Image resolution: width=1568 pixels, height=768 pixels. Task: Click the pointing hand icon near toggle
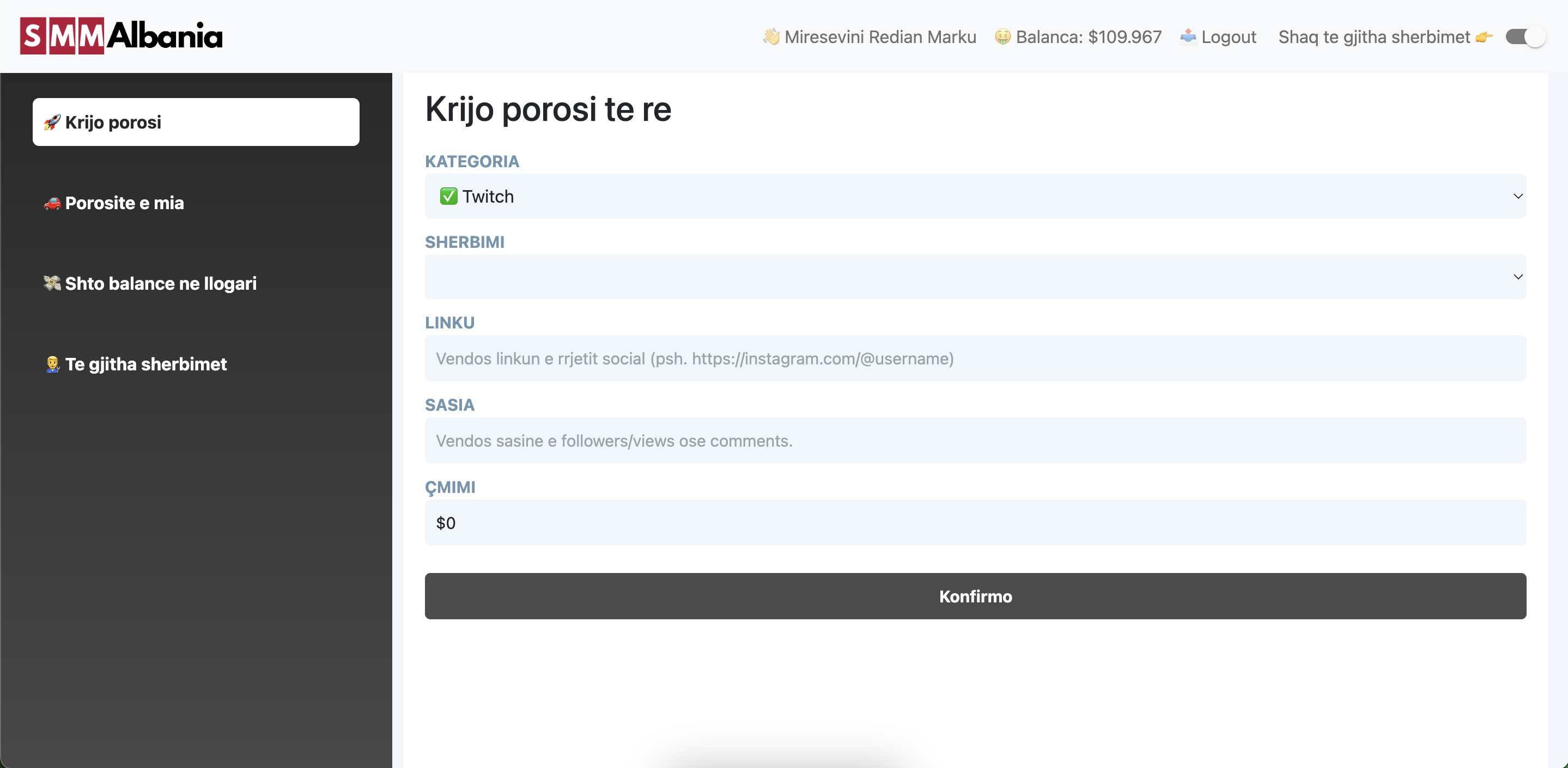(1484, 37)
